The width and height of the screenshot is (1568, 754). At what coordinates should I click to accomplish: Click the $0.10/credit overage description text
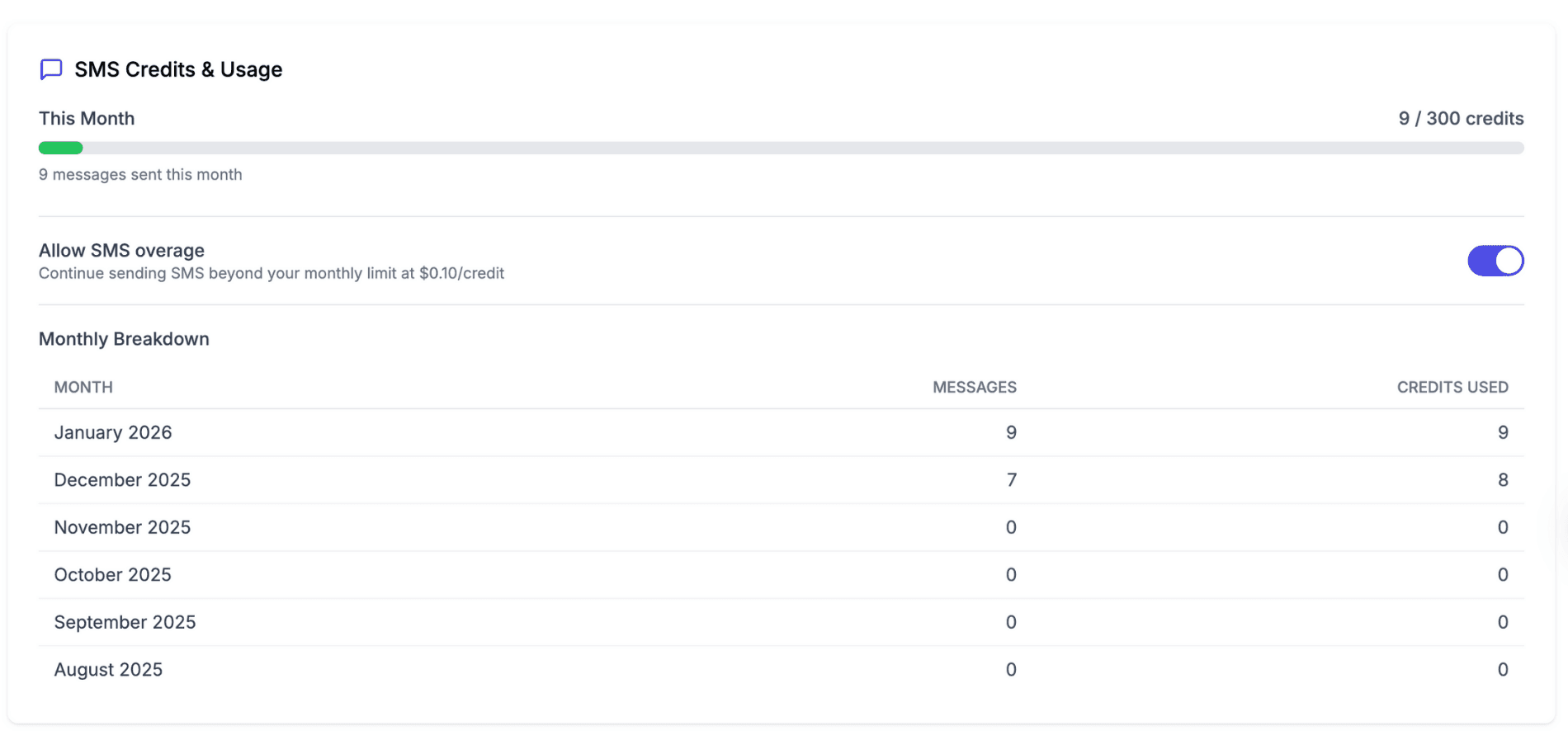(272, 274)
